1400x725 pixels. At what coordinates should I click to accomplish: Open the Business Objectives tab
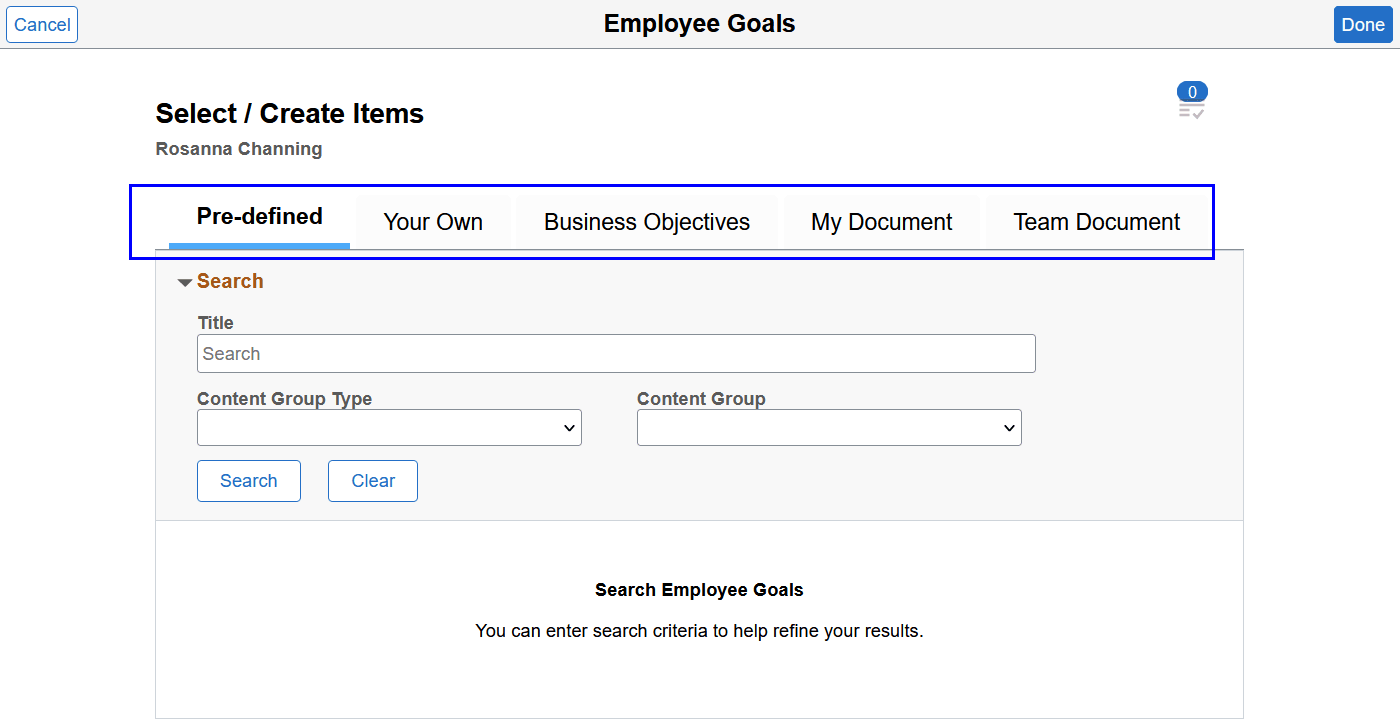pos(646,221)
